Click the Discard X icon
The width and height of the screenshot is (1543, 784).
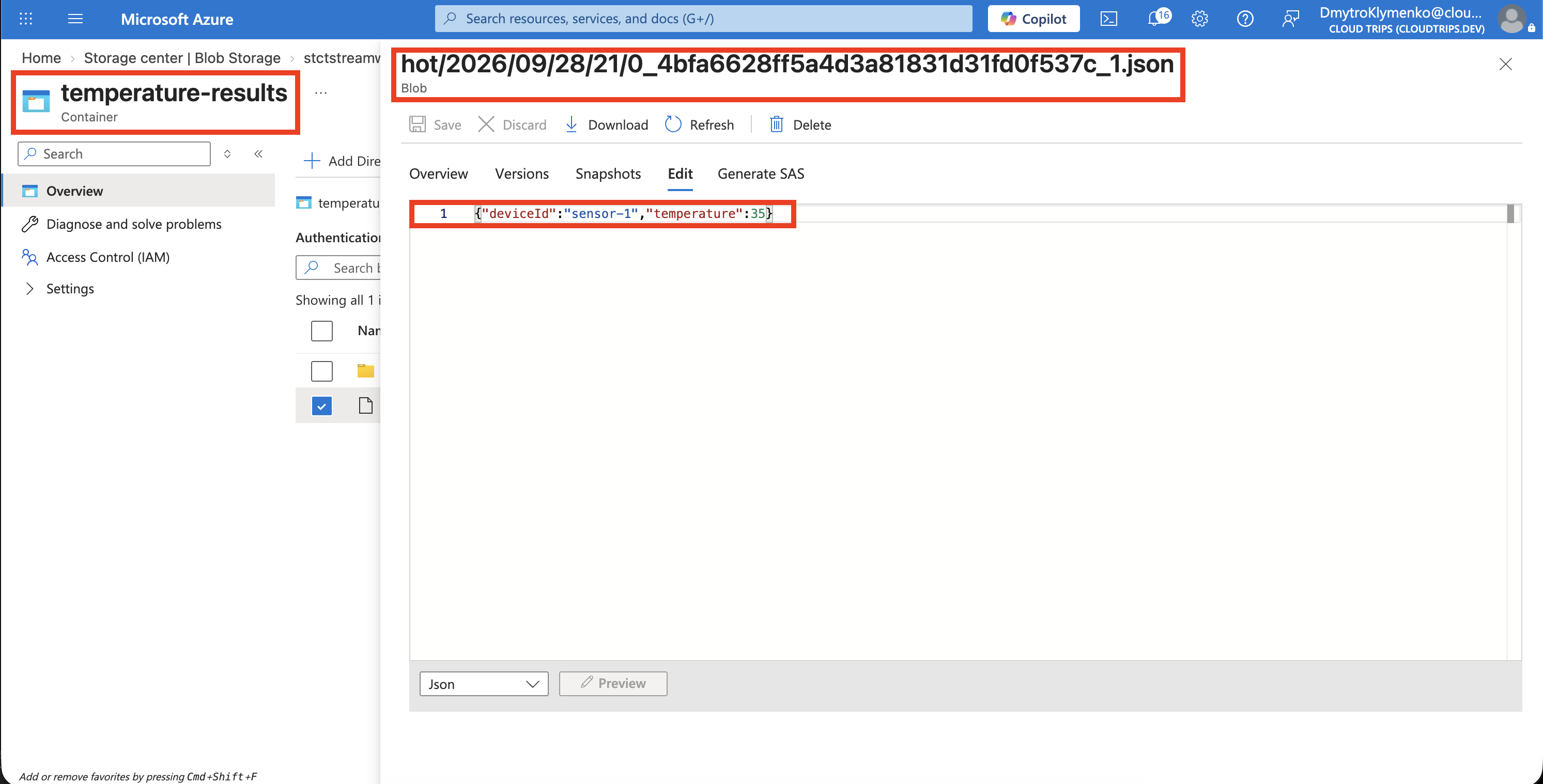pyautogui.click(x=486, y=124)
